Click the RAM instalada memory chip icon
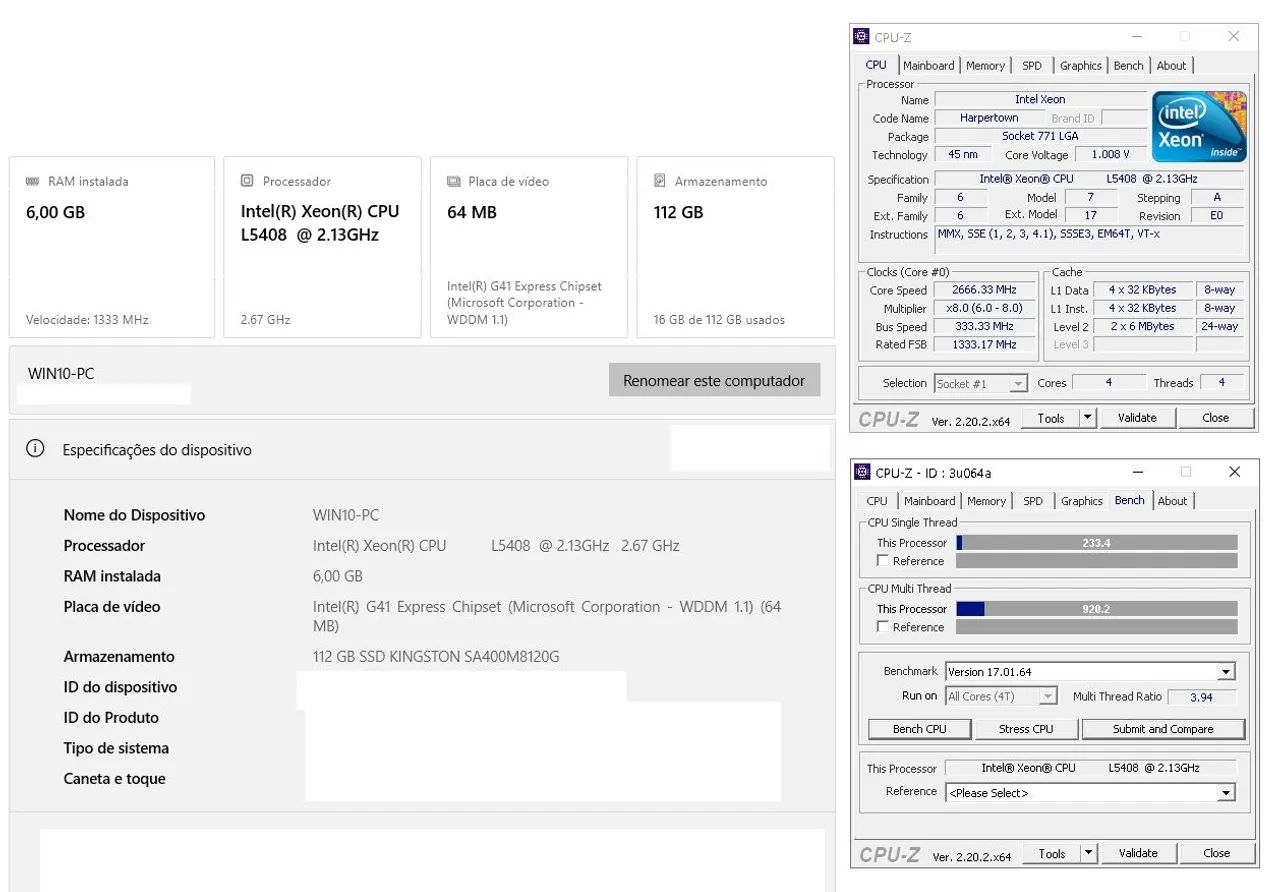 [32, 181]
